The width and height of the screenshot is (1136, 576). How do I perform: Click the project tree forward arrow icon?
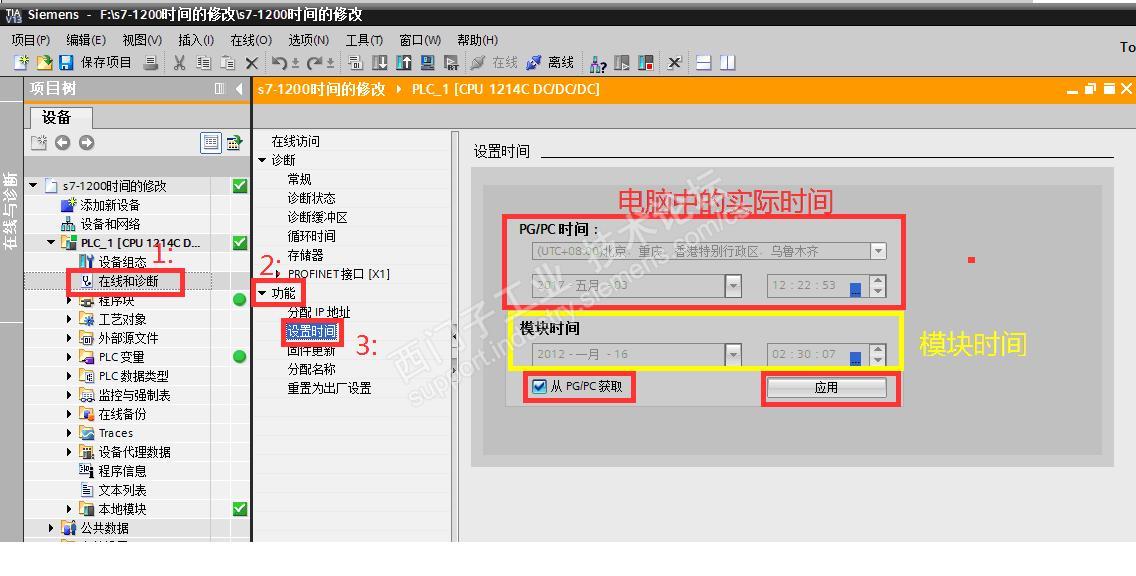coord(87,143)
